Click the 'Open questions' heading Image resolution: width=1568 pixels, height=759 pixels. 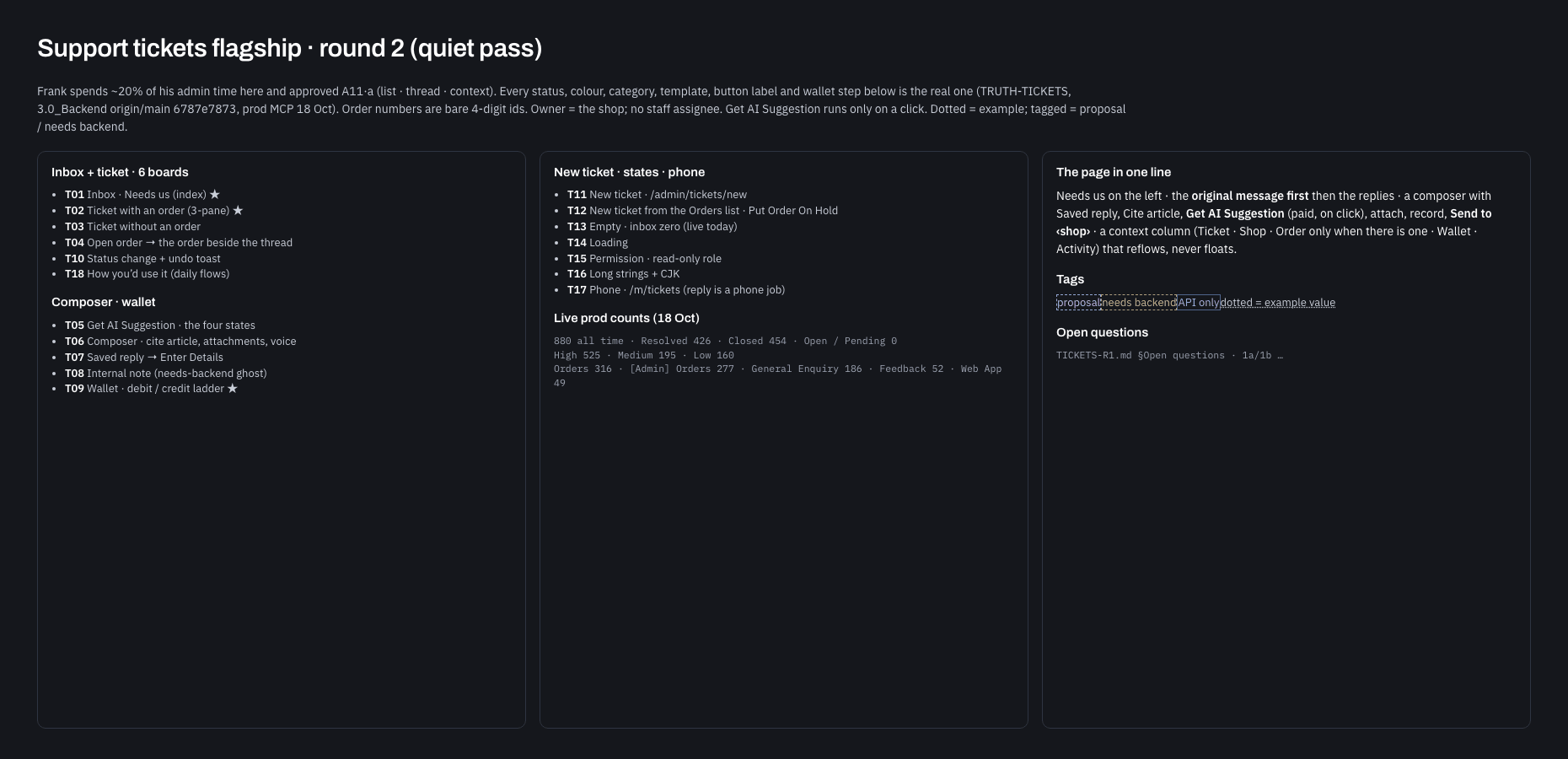1102,332
